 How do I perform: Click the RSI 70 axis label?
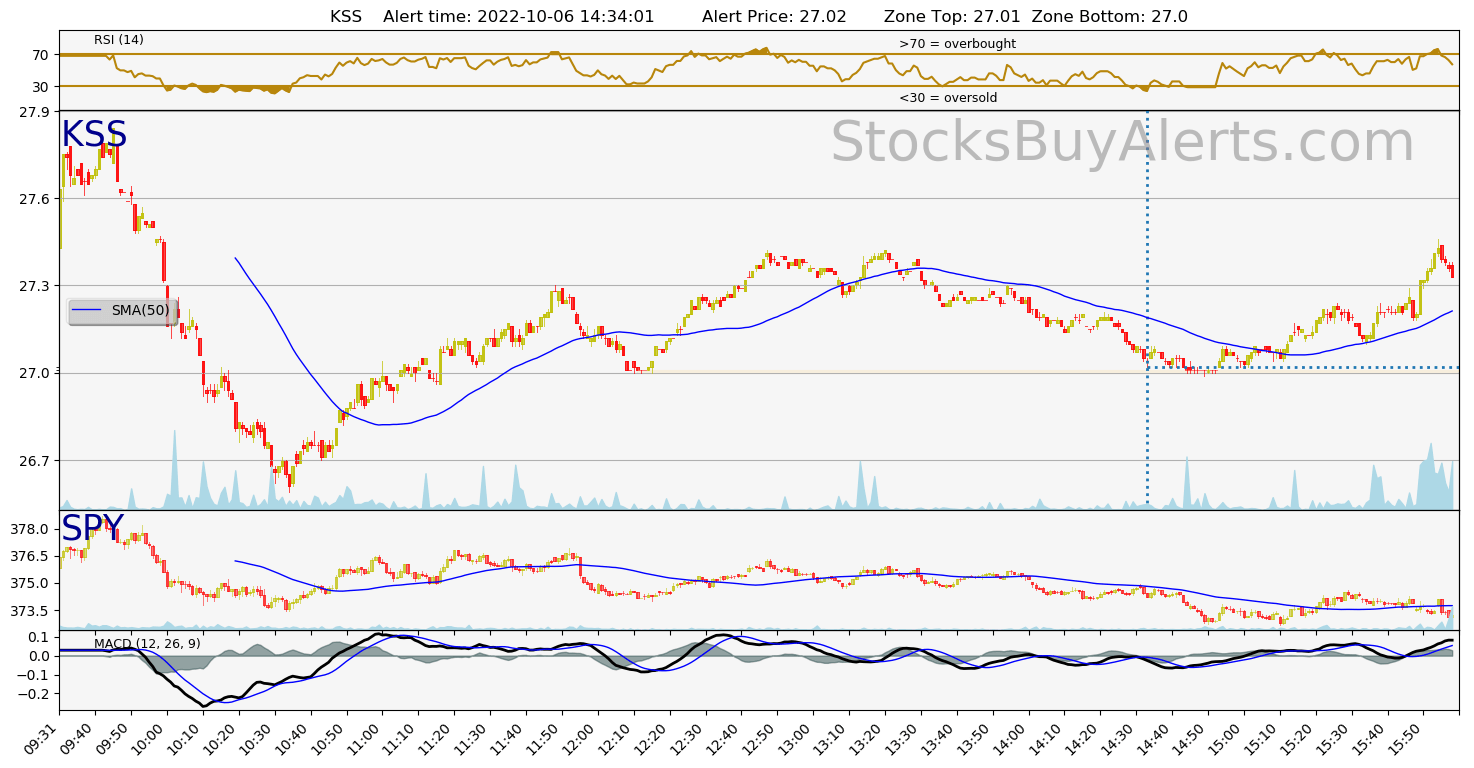click(x=41, y=55)
